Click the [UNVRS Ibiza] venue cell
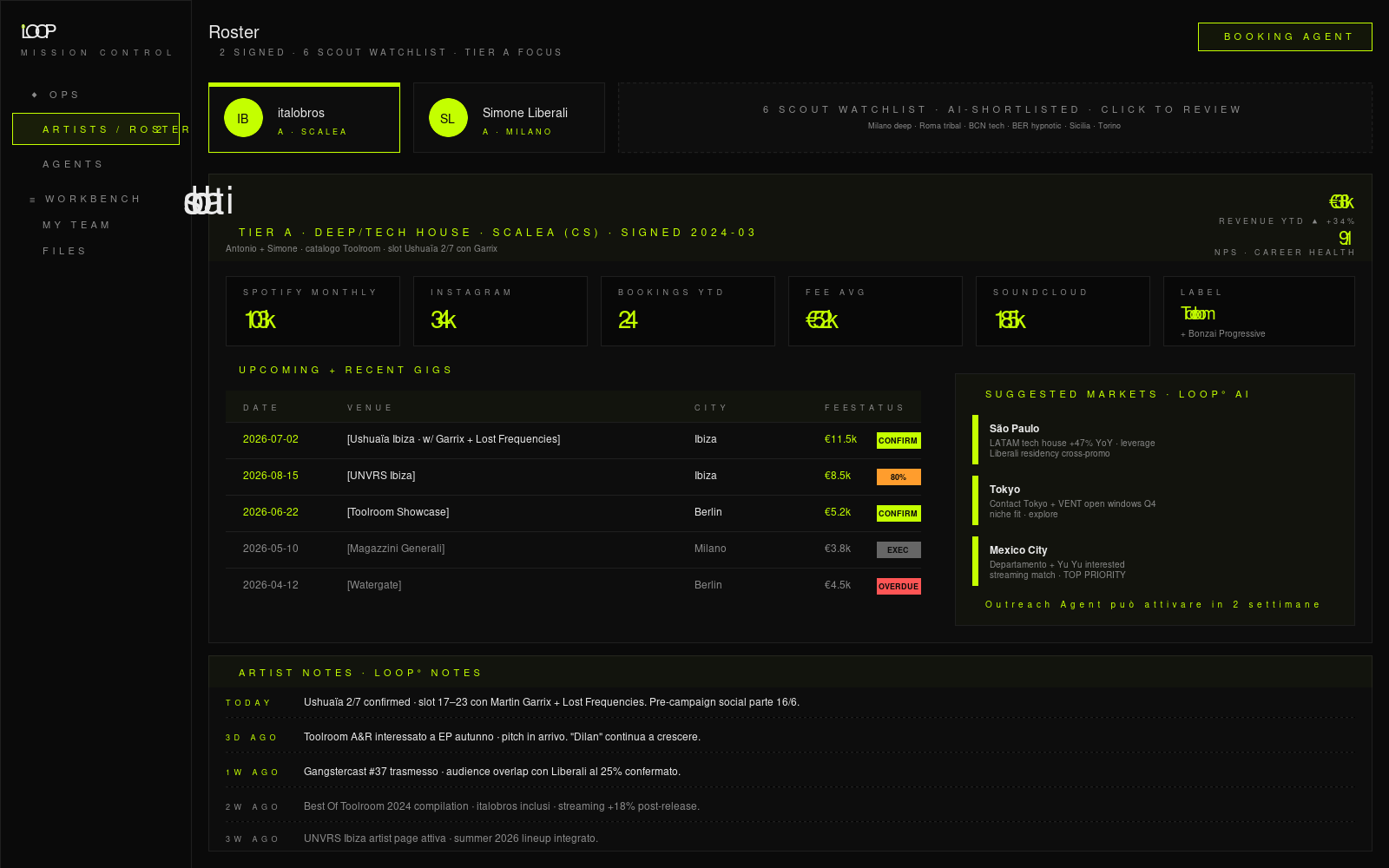 [x=381, y=476]
